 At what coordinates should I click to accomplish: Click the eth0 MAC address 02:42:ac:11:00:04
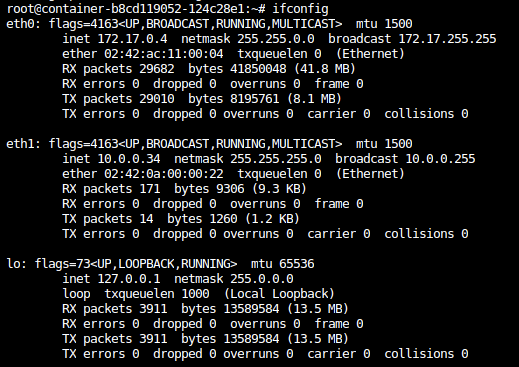[x=164, y=54]
